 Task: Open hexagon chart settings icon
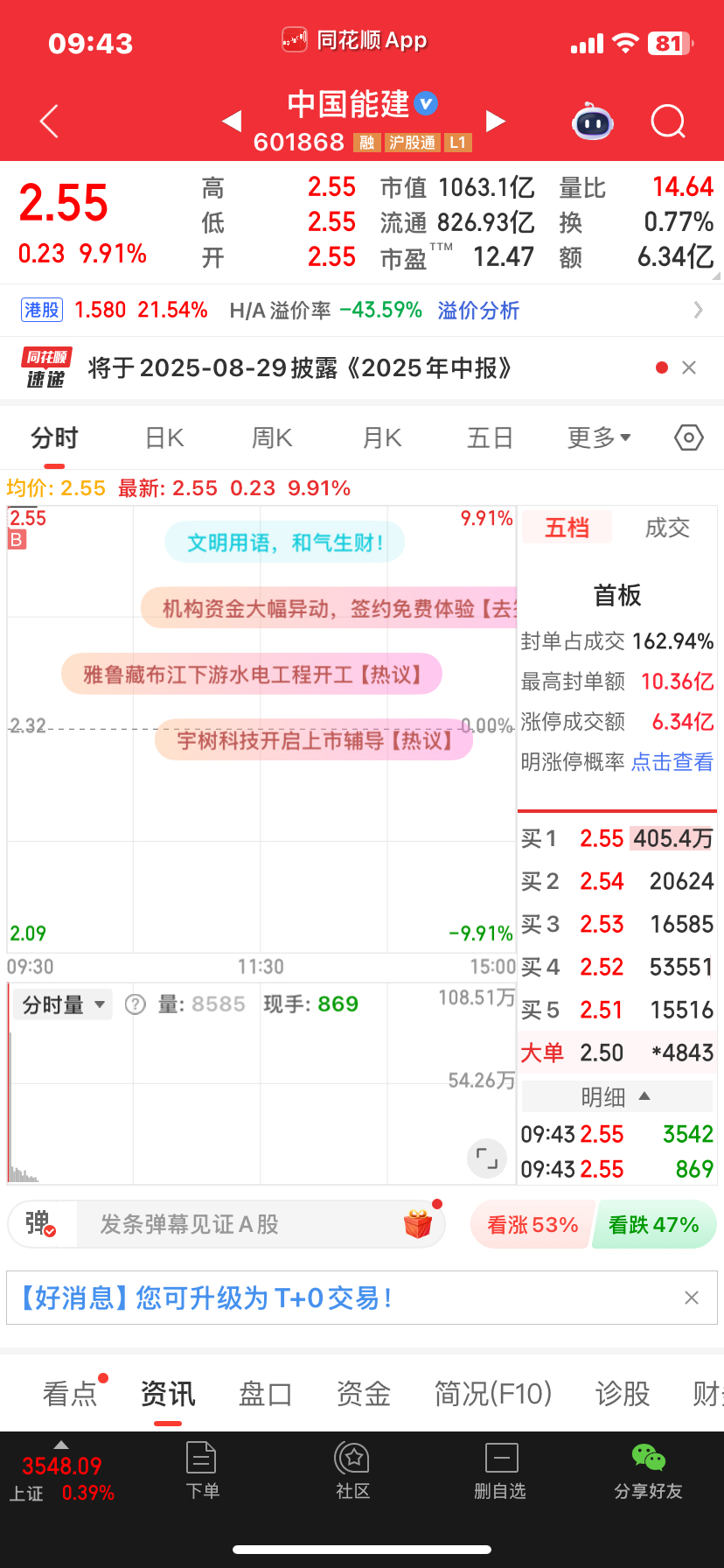pyautogui.click(x=689, y=437)
